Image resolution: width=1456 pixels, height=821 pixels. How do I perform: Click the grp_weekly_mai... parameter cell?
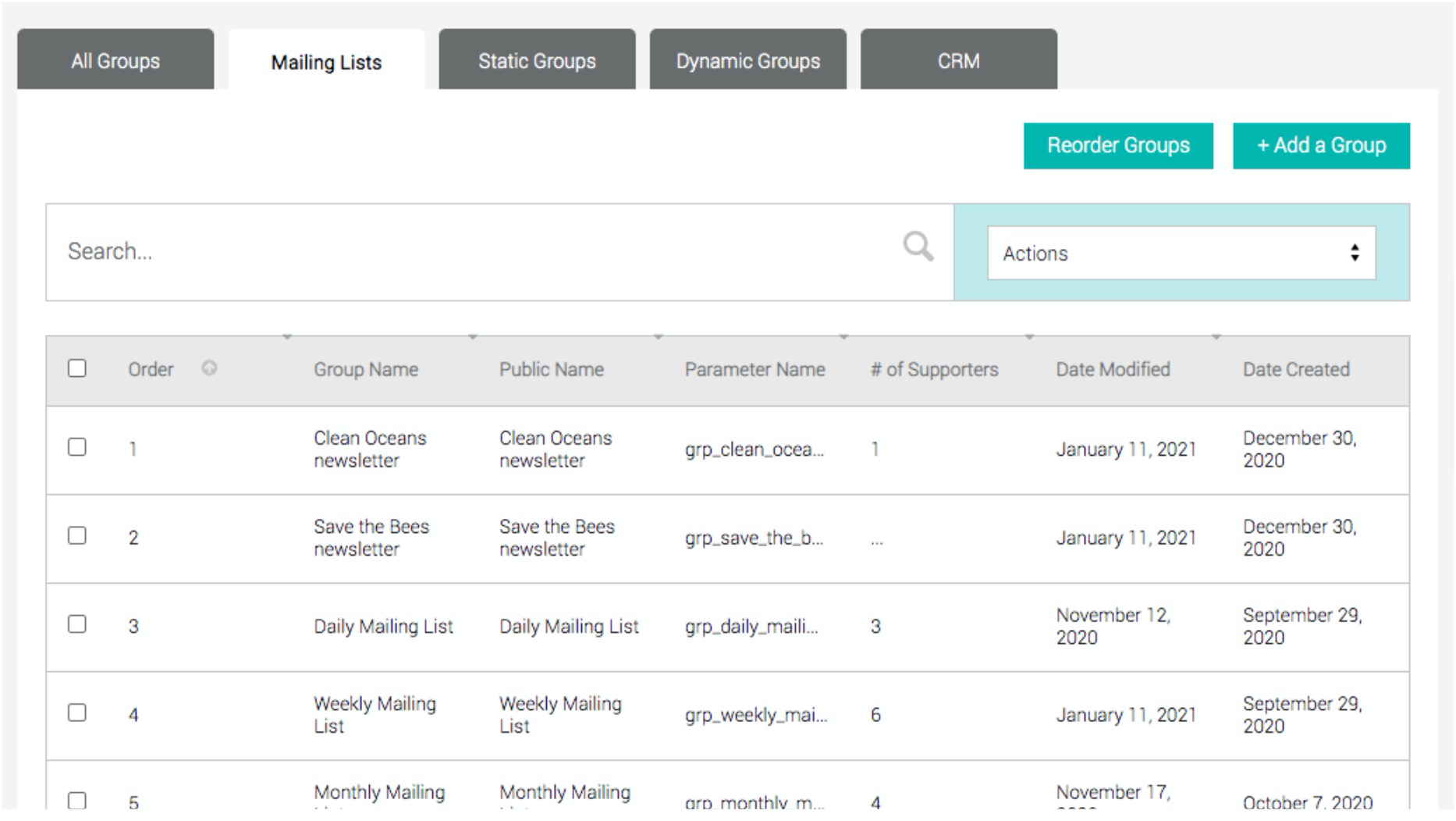pos(756,715)
